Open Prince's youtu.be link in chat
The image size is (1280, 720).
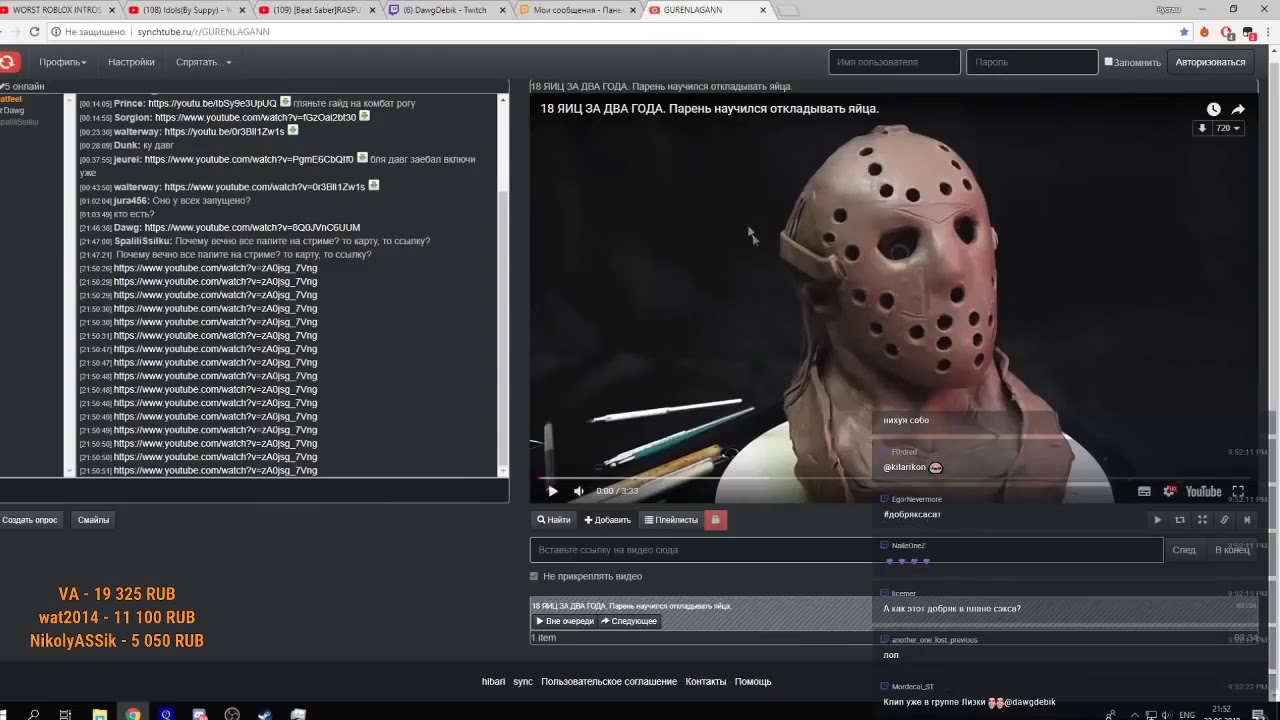pos(212,104)
